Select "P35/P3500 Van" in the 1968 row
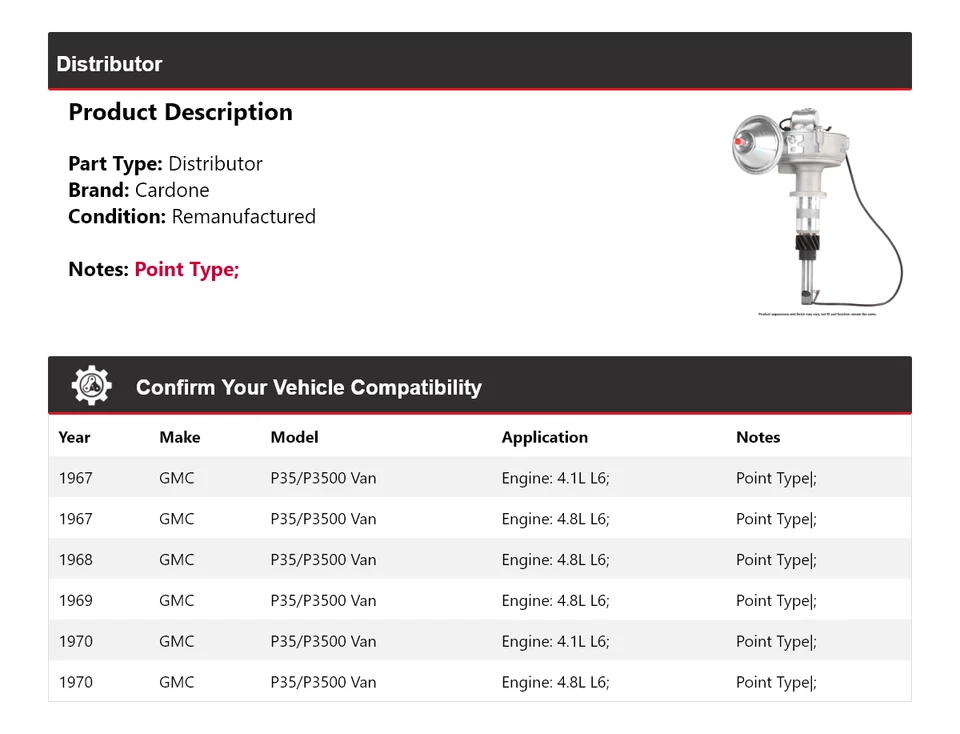 (x=323, y=560)
